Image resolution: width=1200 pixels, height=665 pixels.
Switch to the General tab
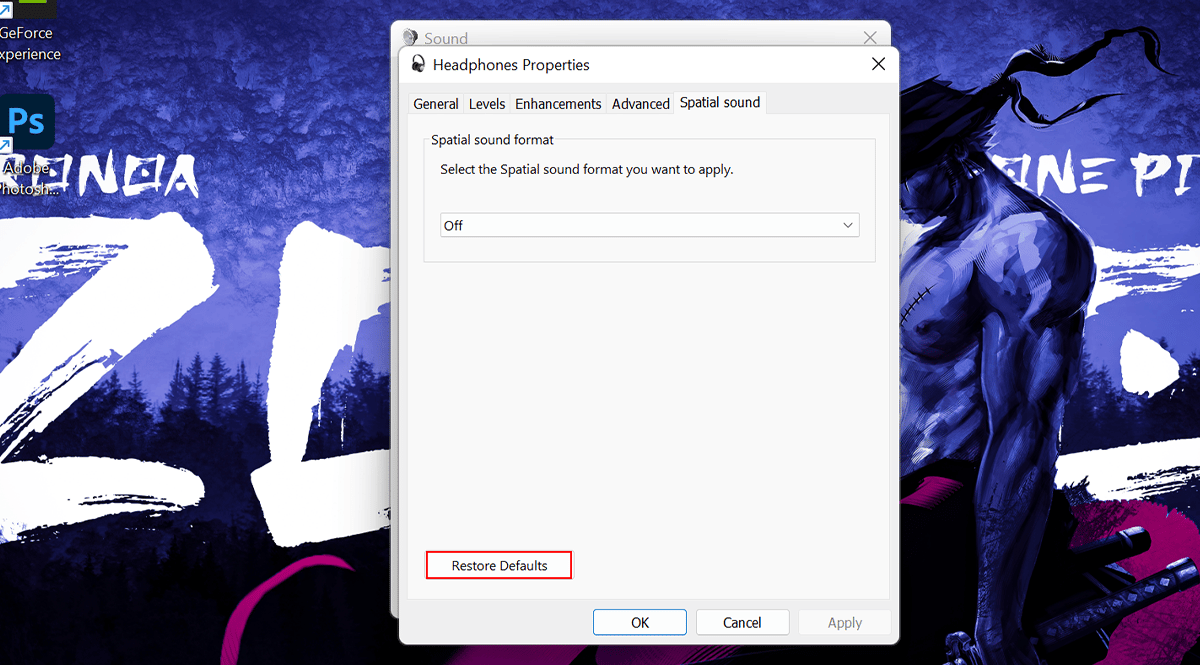click(436, 103)
